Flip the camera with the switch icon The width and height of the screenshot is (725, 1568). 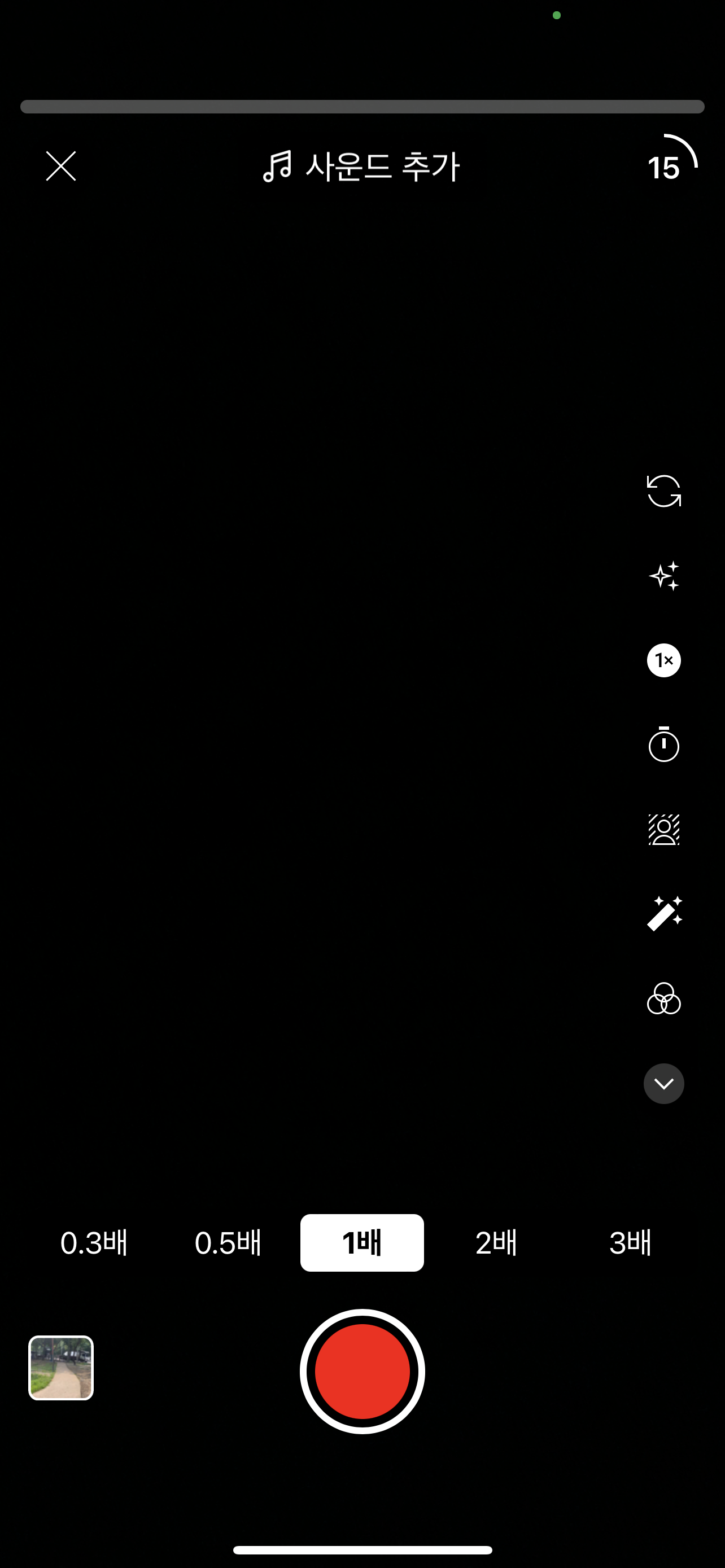pos(663,491)
